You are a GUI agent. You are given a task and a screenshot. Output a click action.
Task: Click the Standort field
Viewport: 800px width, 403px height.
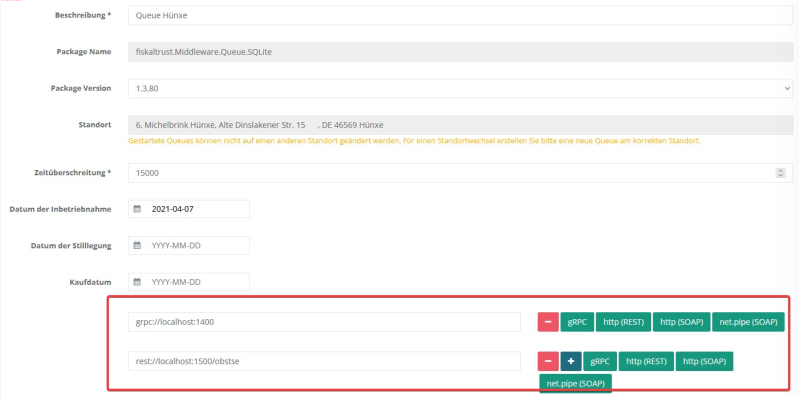460,125
